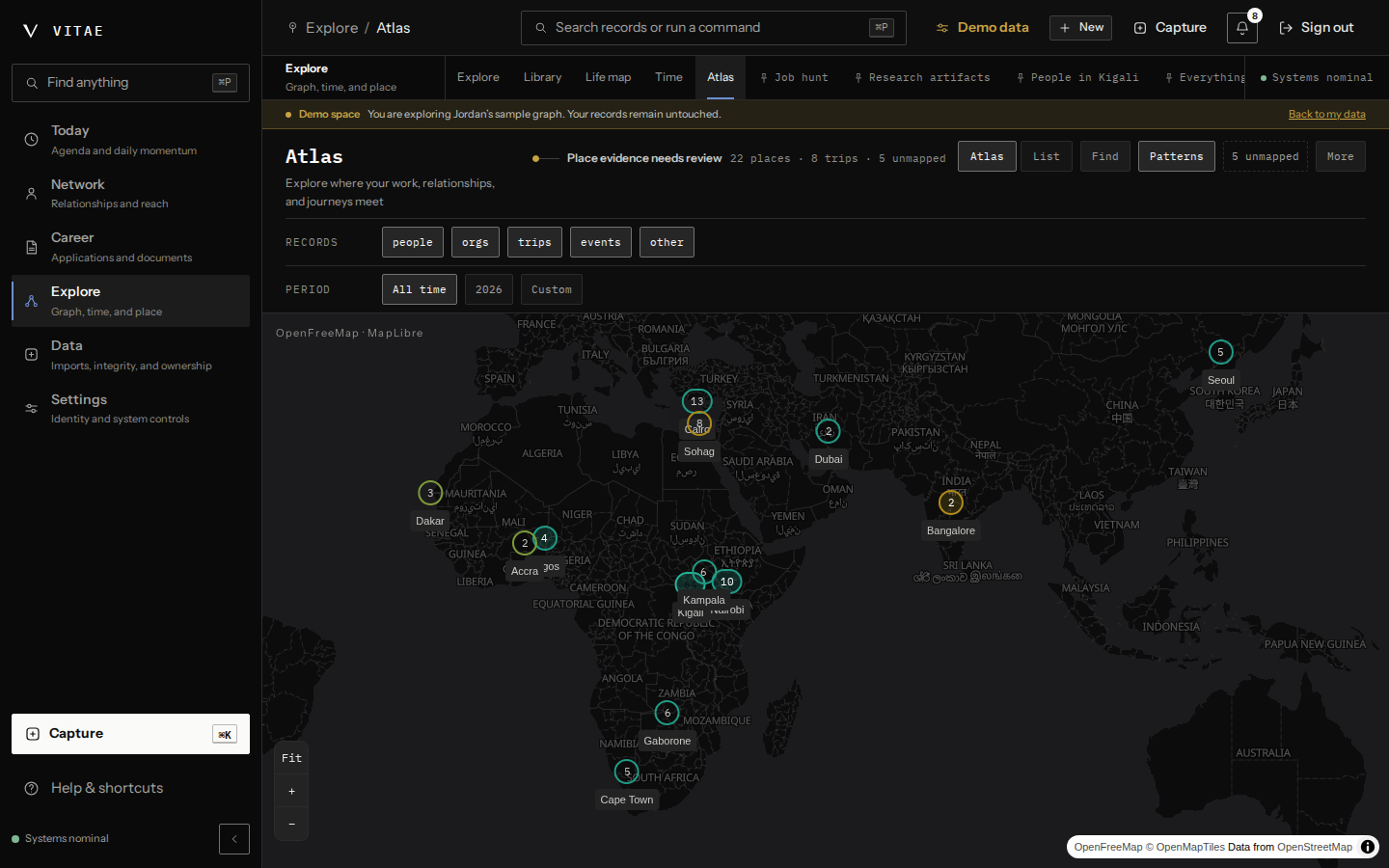
Task: Toggle the other records filter
Action: (667, 242)
